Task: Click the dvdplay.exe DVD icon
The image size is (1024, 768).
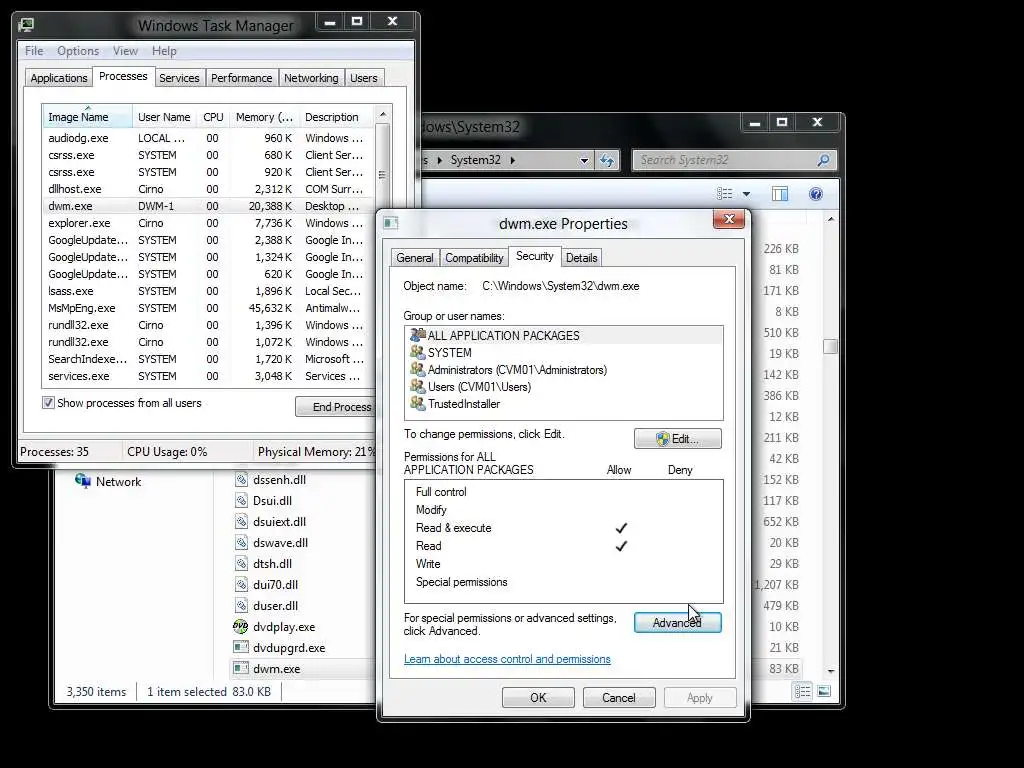Action: (x=240, y=626)
